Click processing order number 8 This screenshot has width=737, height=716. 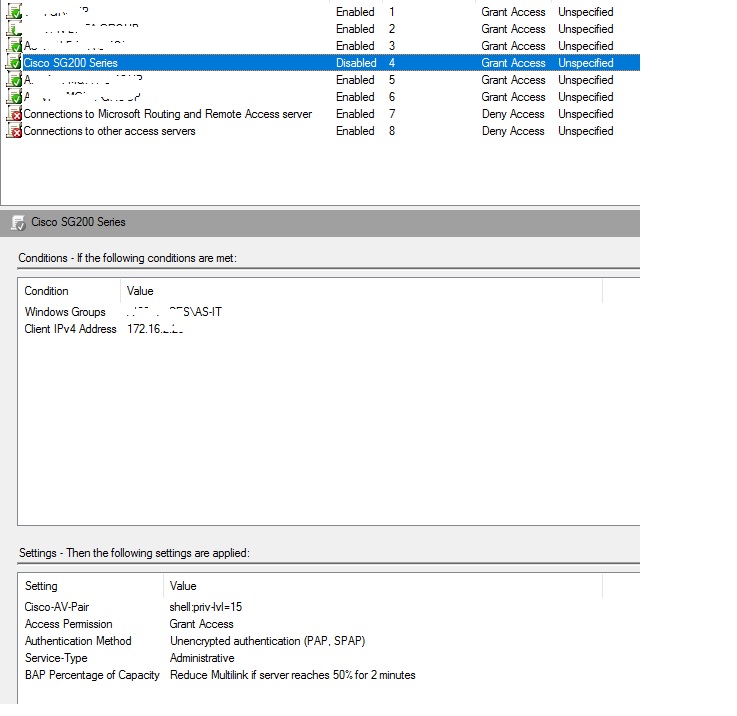(x=392, y=131)
